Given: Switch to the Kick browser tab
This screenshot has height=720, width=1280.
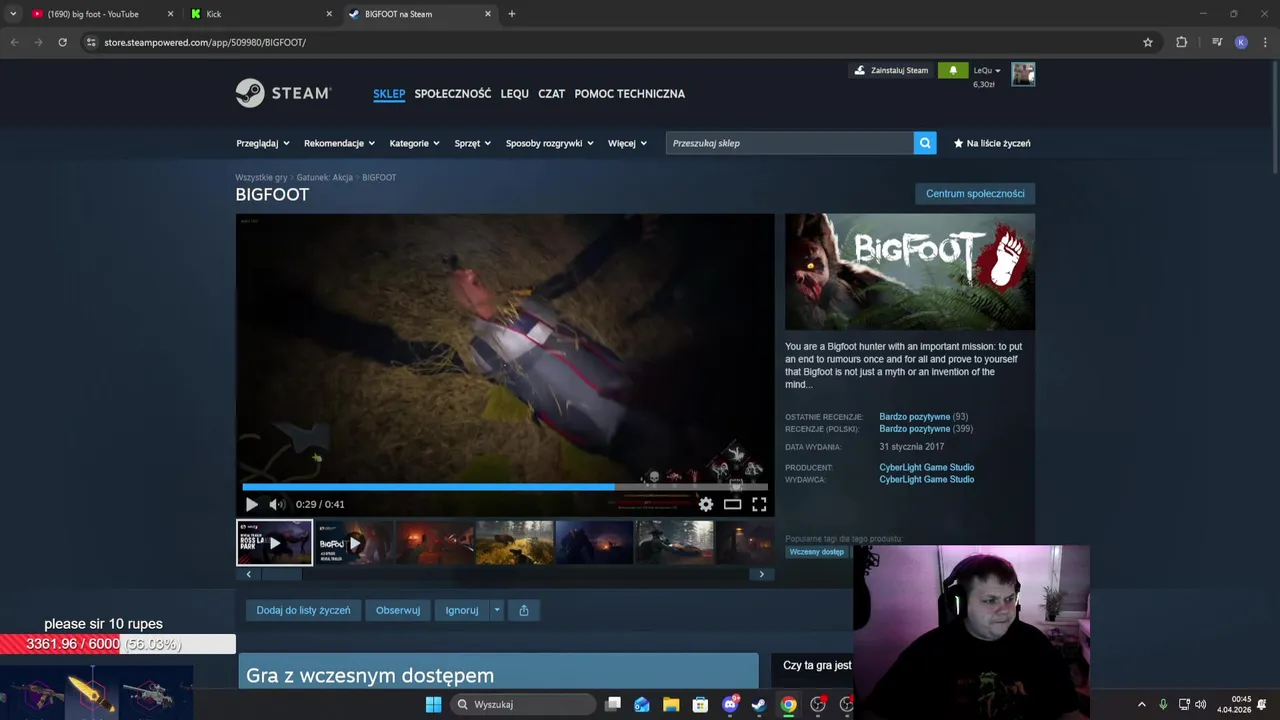Looking at the screenshot, I should (260, 14).
